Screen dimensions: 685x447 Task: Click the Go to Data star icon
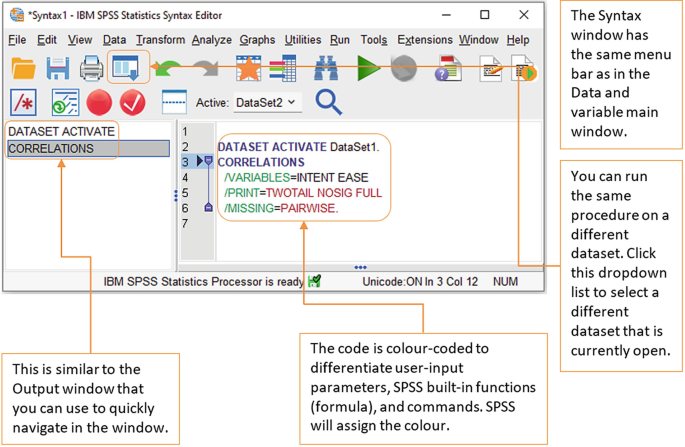coord(247,68)
